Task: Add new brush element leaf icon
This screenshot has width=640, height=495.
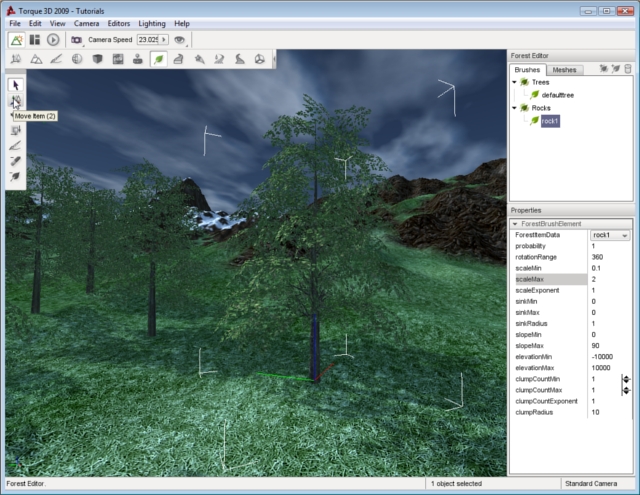Action: point(616,69)
